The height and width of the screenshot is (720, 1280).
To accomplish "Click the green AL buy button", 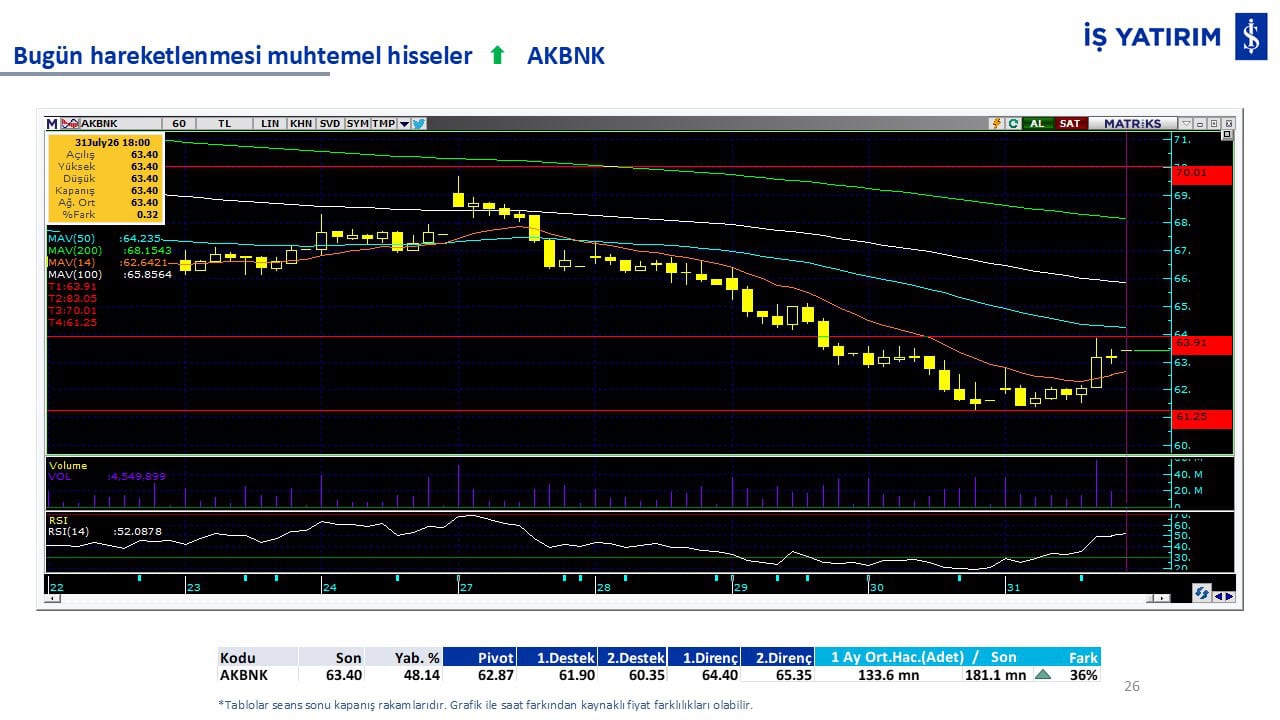I will pos(1038,124).
